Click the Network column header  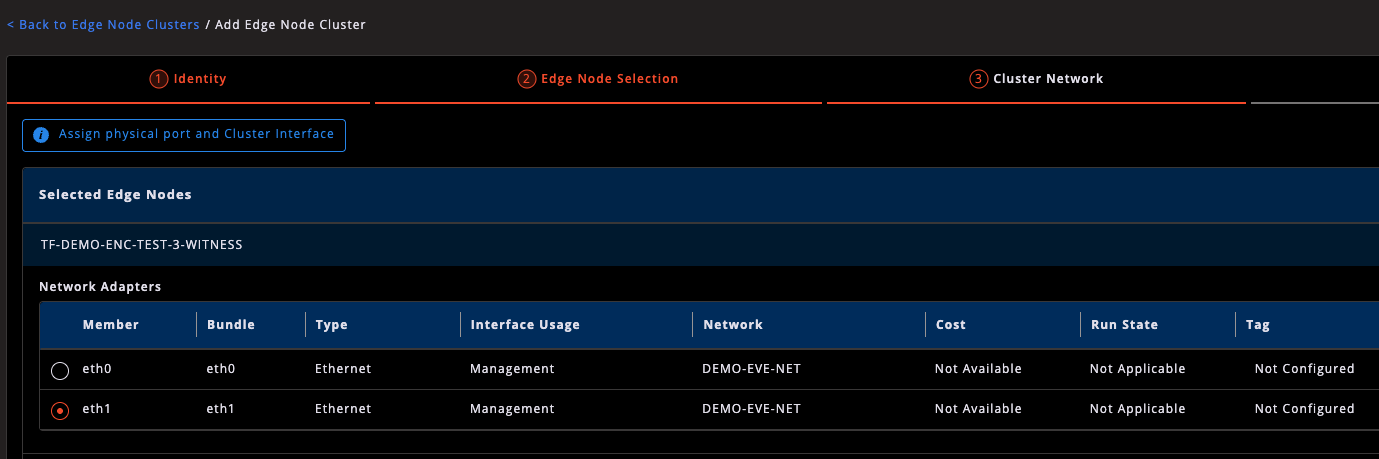(733, 325)
